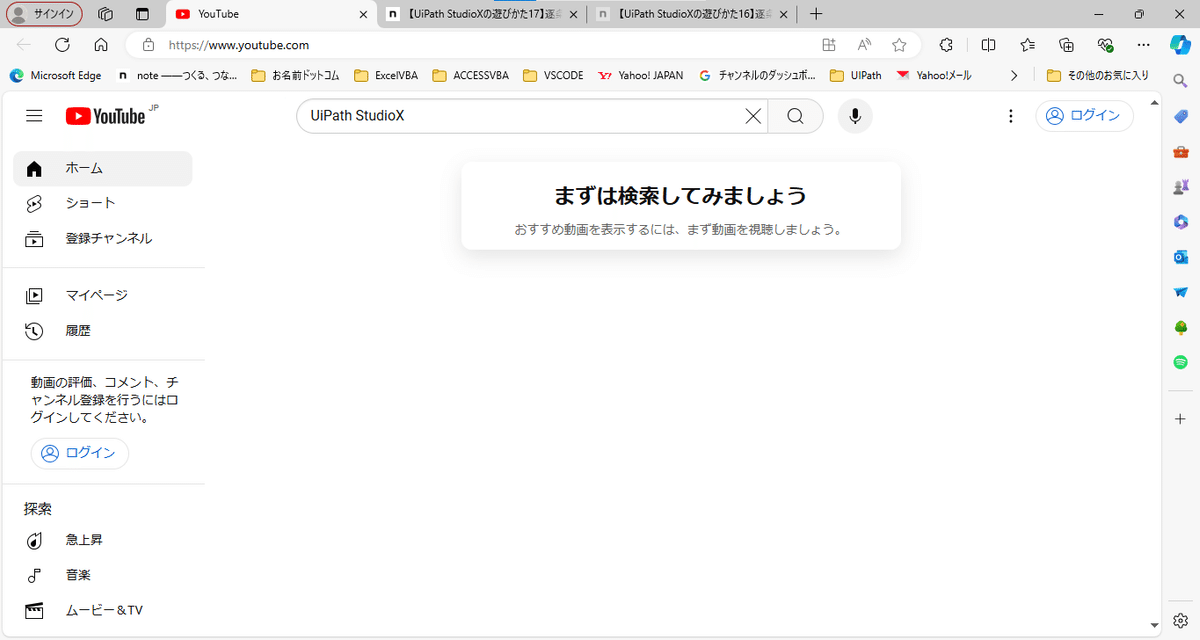Click the address bar URL
This screenshot has width=1200, height=640.
pos(239,45)
